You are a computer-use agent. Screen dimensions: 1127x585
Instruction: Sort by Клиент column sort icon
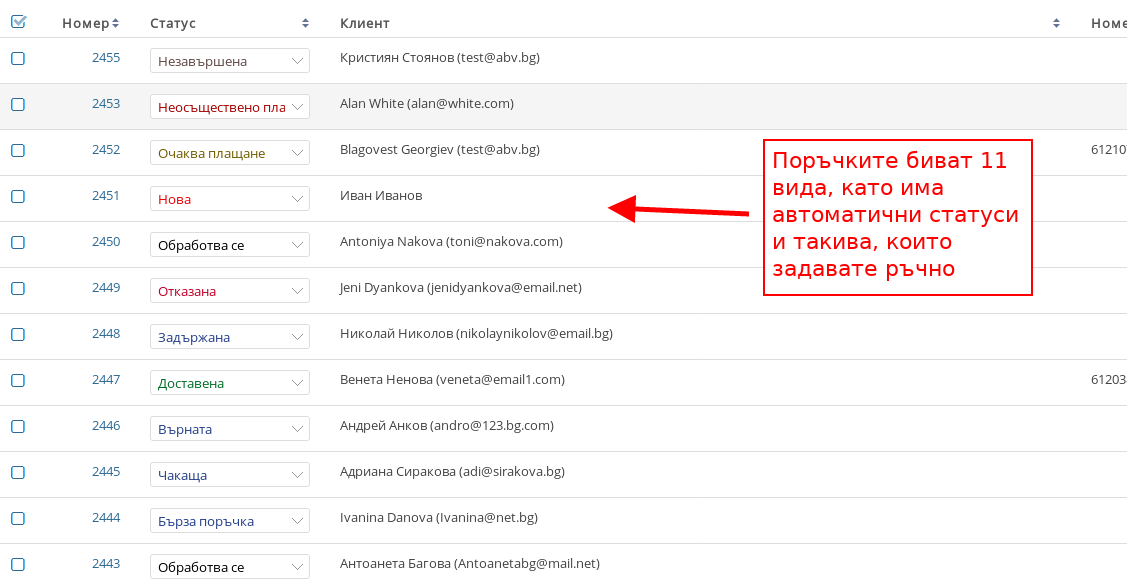[1055, 23]
